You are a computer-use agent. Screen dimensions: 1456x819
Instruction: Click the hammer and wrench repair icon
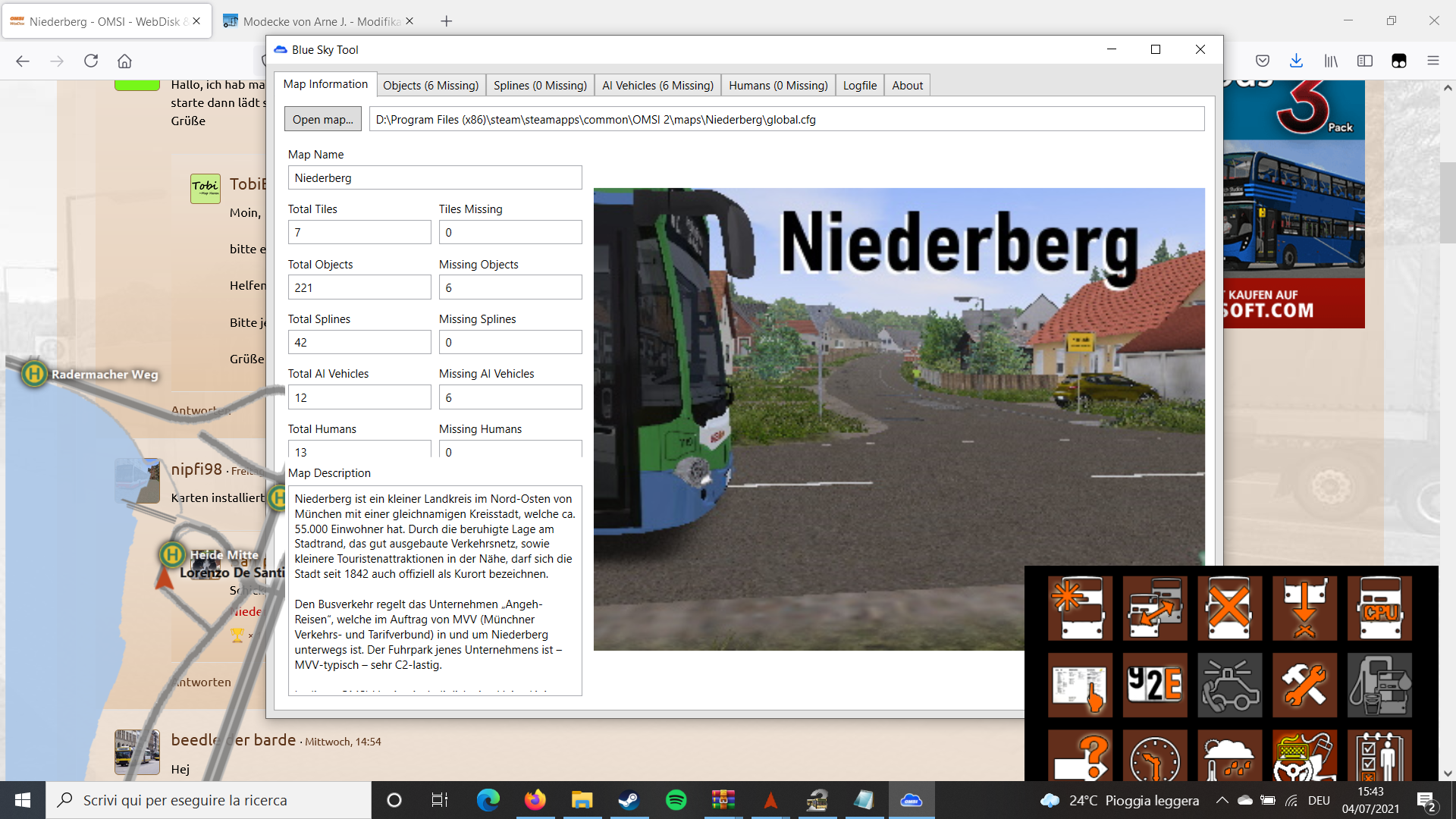pos(1304,686)
